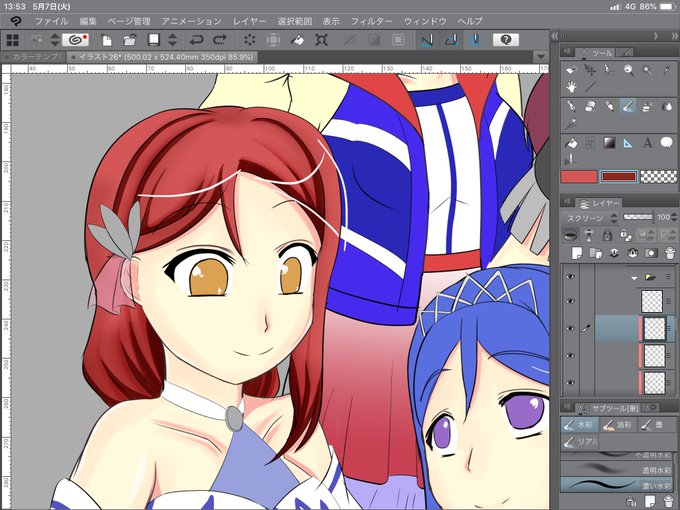Screen dimensions: 680x510
Task: Hide the bottom visible layer via eye
Action: pos(570,382)
